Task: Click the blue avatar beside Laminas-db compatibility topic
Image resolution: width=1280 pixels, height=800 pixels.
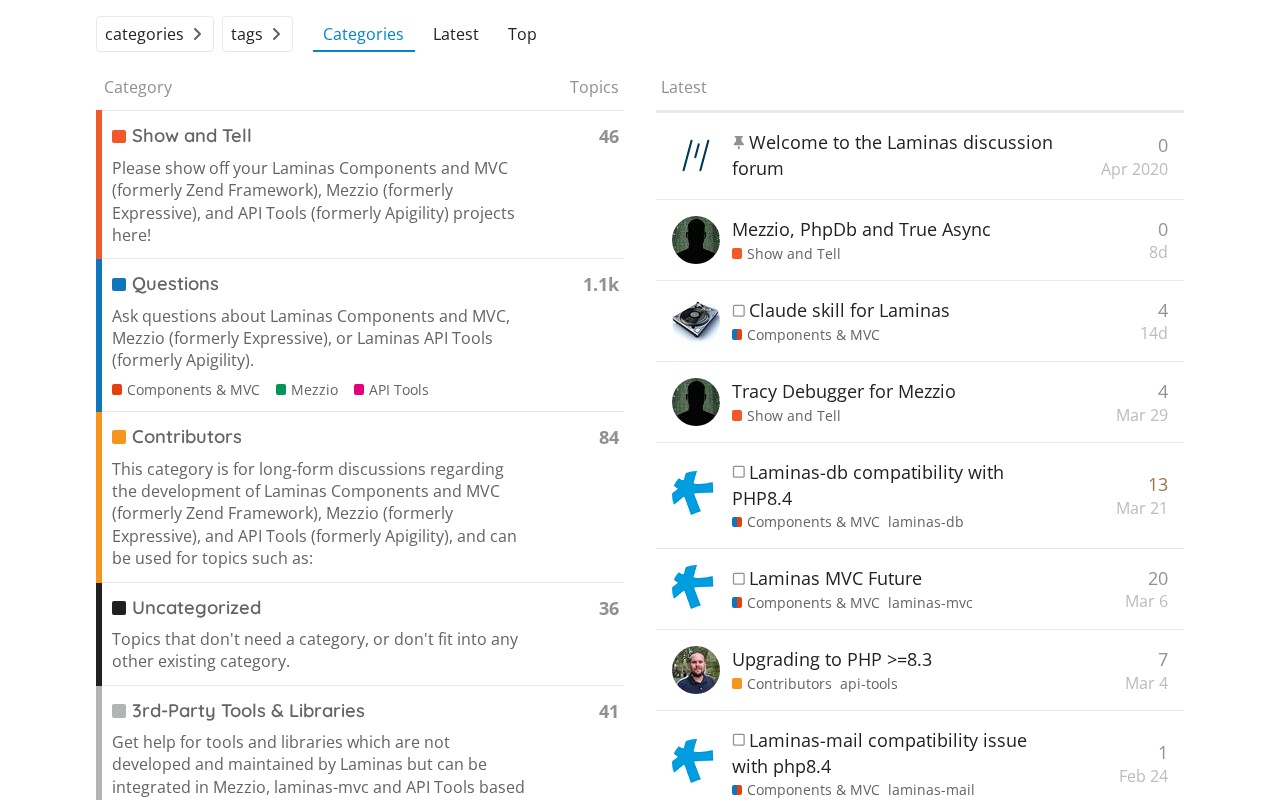Action: [693, 493]
